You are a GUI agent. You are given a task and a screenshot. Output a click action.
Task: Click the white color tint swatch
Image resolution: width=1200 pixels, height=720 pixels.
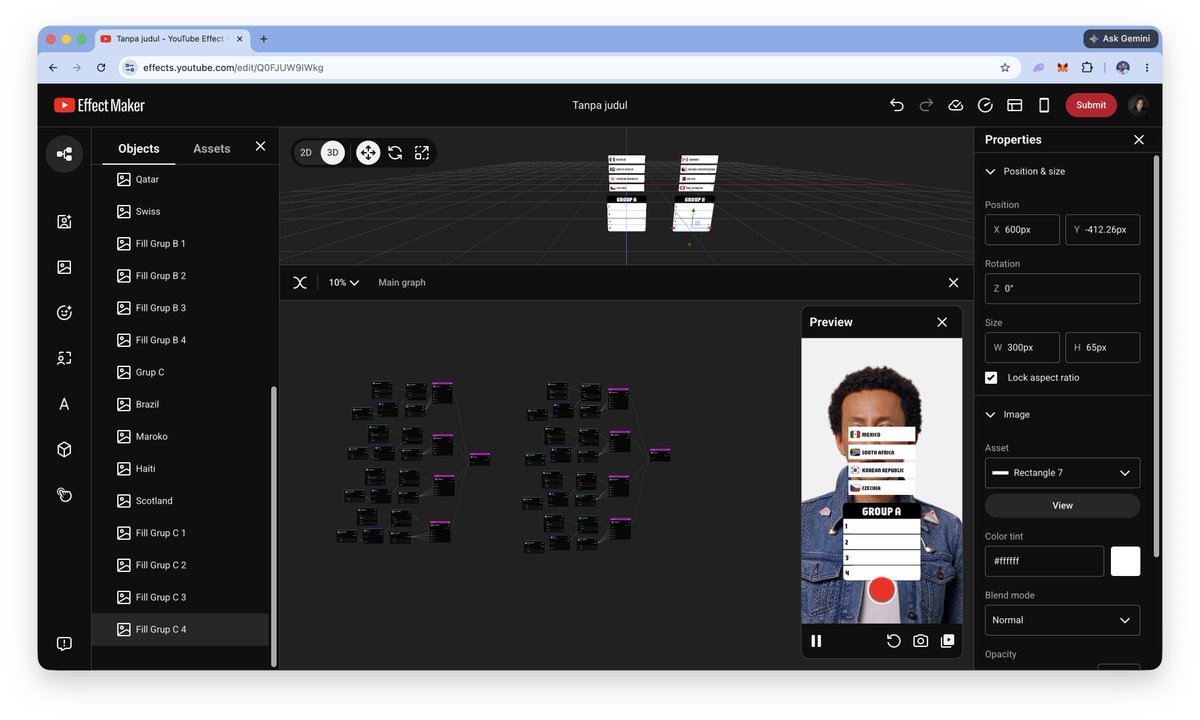tap(1125, 561)
